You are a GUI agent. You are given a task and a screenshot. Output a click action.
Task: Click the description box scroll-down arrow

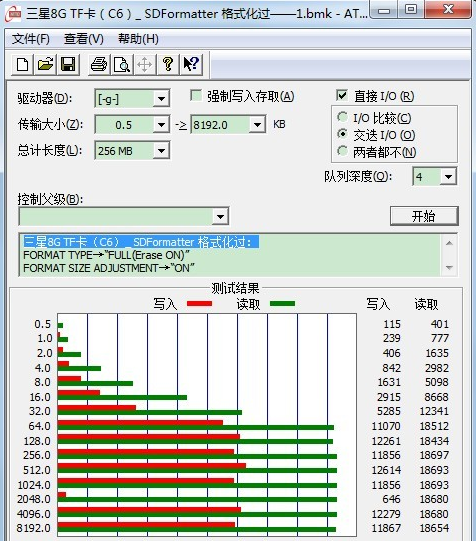(449, 267)
